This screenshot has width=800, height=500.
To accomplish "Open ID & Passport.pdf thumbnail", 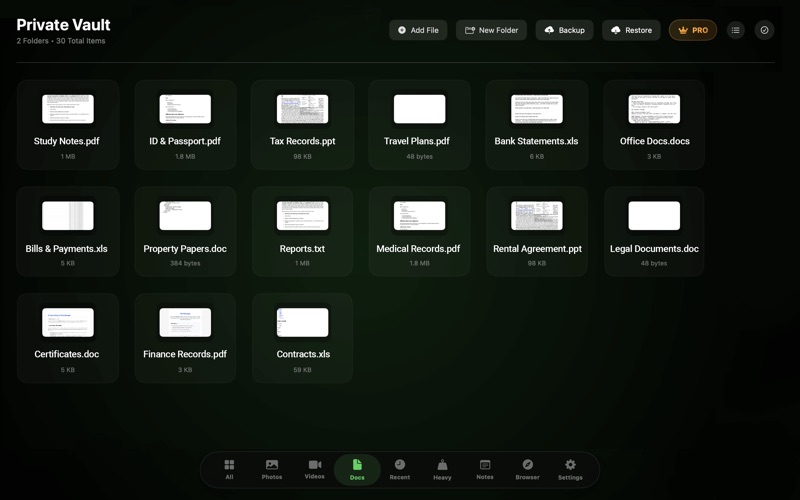I will (185, 109).
